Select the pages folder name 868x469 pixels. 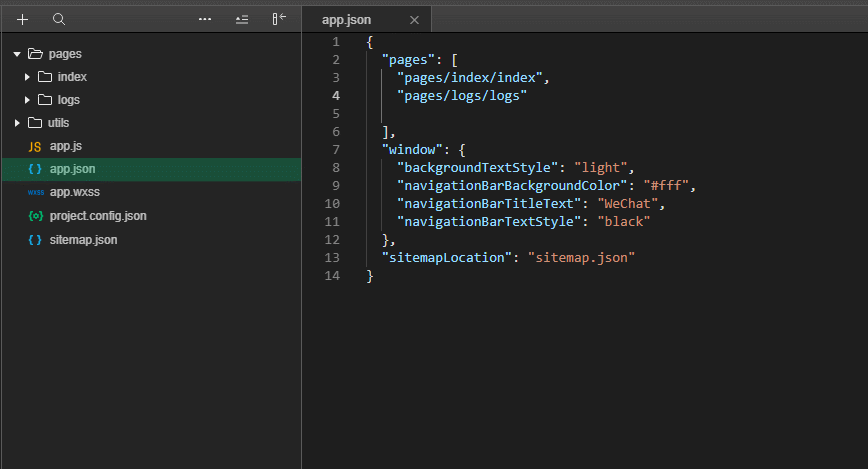click(x=65, y=54)
